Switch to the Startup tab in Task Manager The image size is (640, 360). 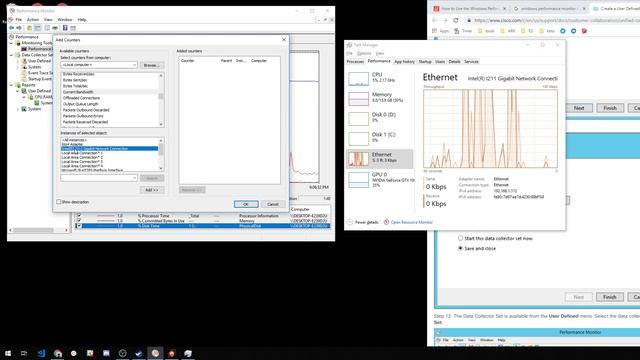[425, 62]
